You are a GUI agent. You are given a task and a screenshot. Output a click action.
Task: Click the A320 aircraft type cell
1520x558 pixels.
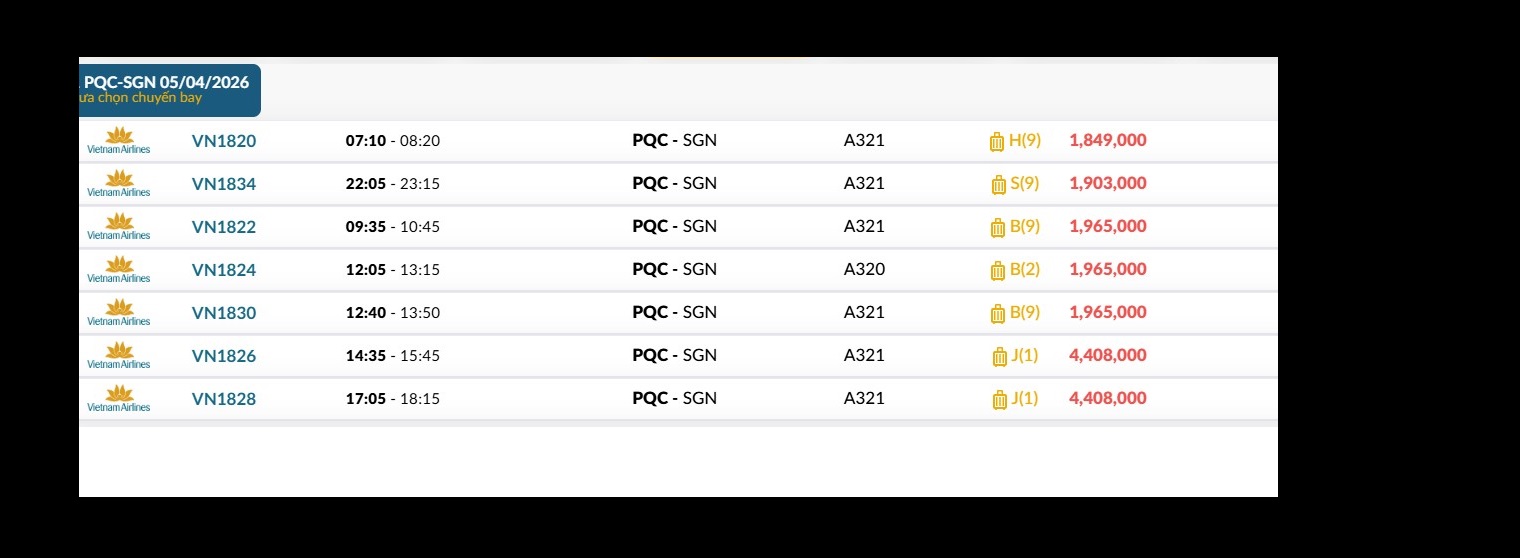pos(864,270)
